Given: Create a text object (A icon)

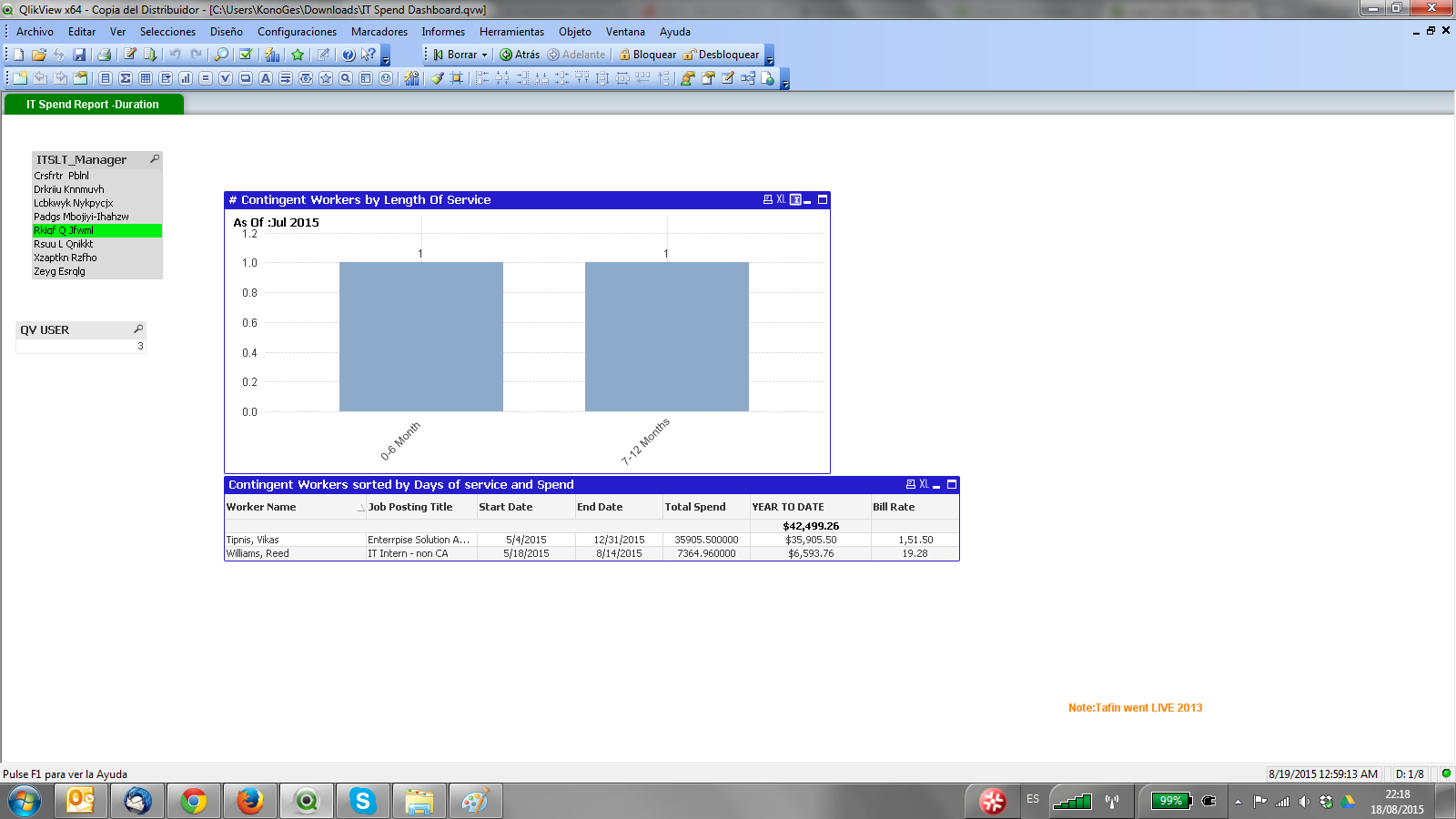Looking at the screenshot, I should click(x=266, y=78).
